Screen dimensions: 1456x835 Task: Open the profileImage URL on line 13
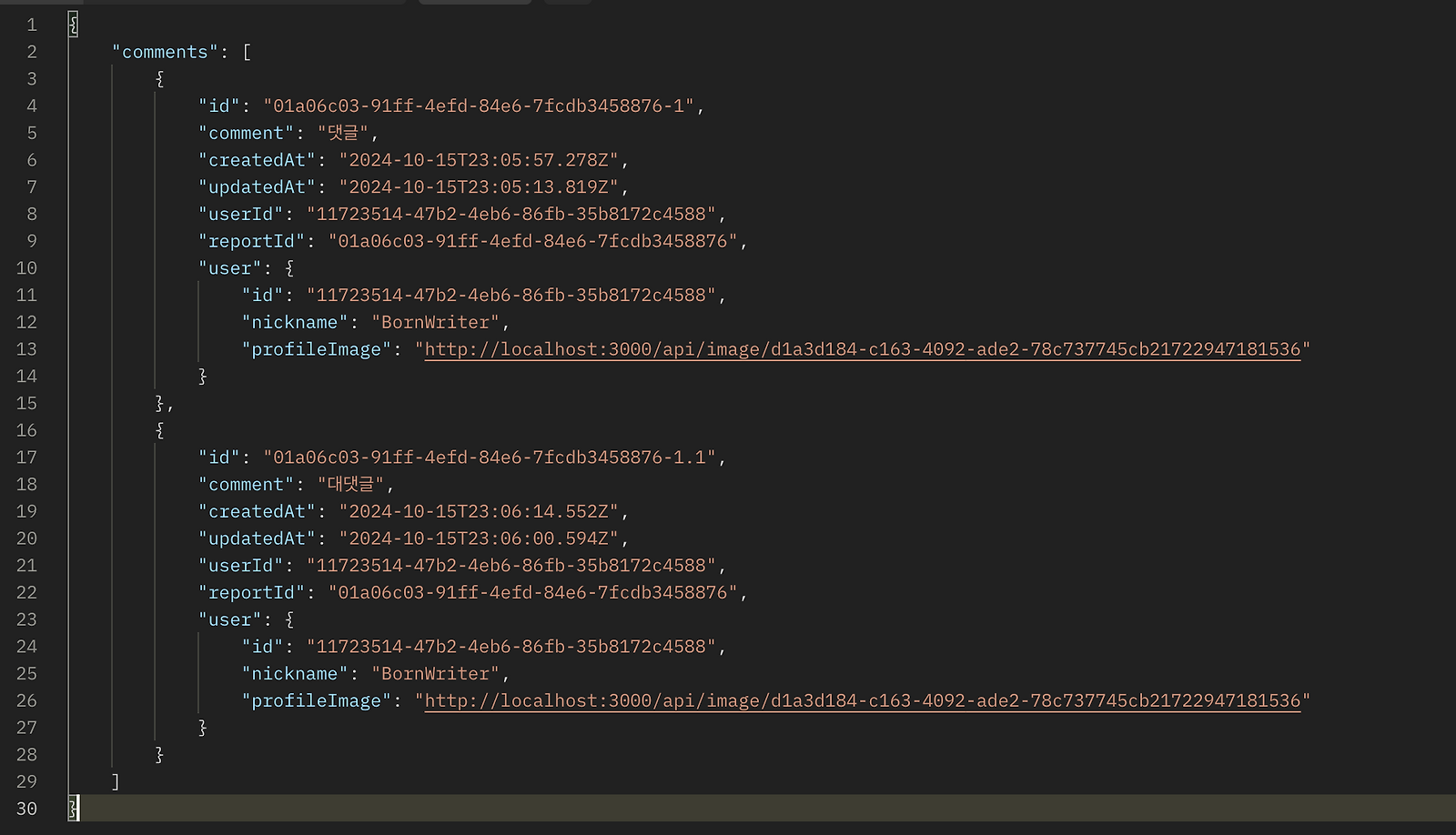pyautogui.click(x=862, y=349)
